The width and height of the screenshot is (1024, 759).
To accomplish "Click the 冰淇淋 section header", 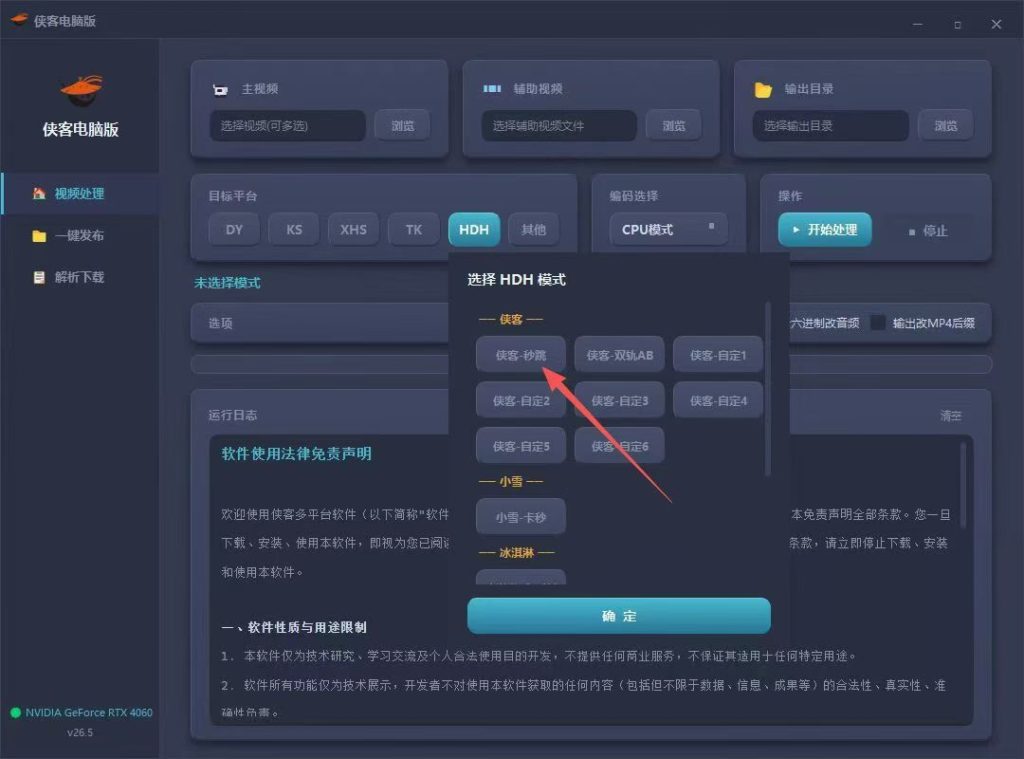I will click(x=517, y=553).
